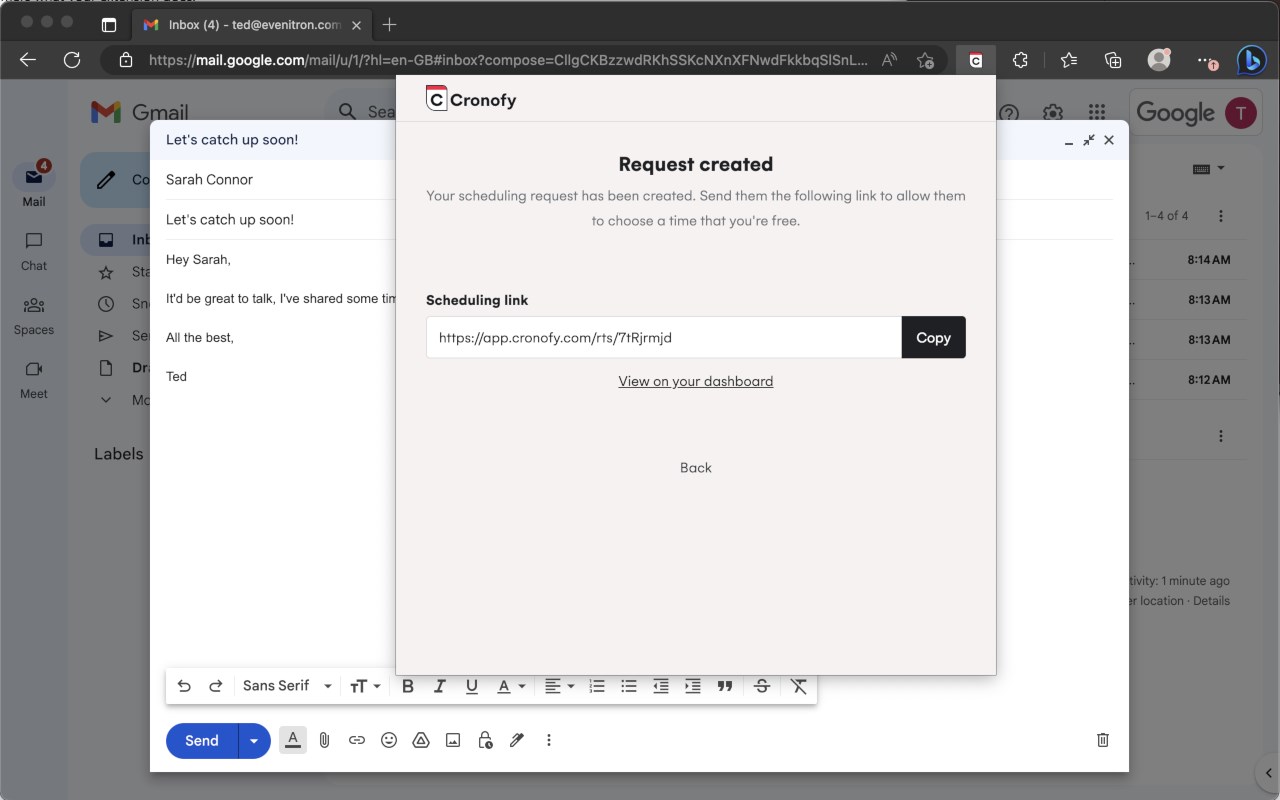This screenshot has height=800, width=1280.
Task: Send the email to Sarah Connor
Action: [x=202, y=741]
